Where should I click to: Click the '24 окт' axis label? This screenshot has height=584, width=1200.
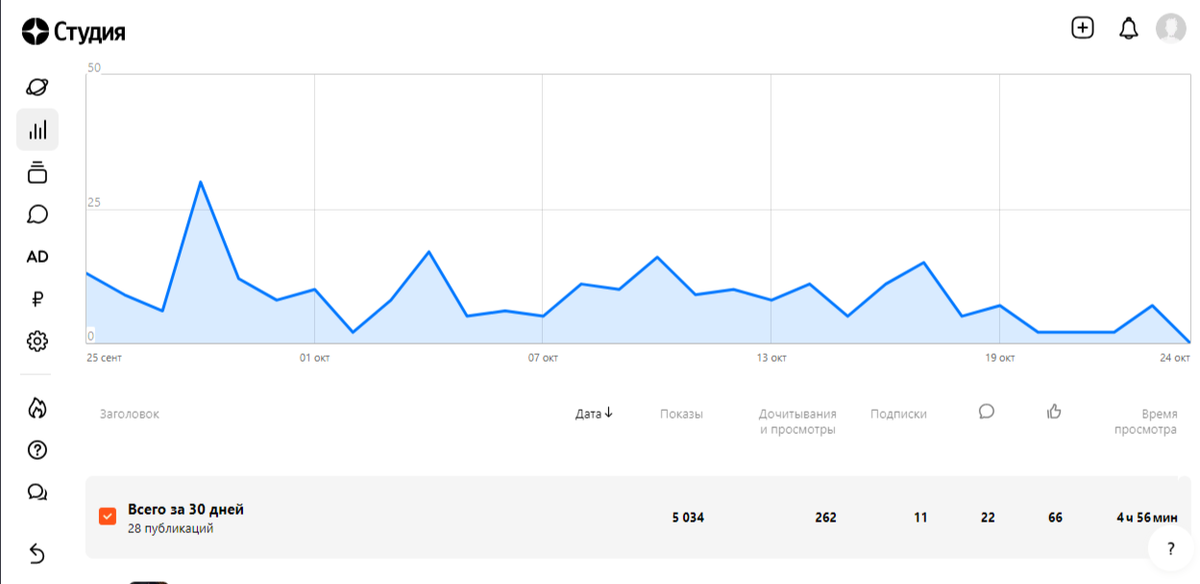(1175, 357)
